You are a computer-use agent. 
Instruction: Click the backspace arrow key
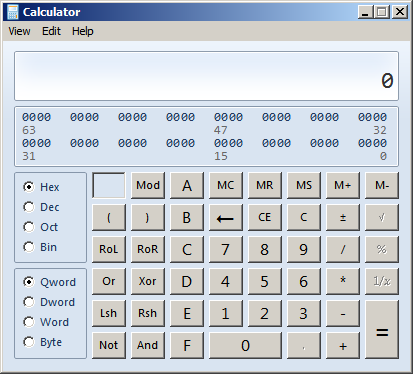226,217
